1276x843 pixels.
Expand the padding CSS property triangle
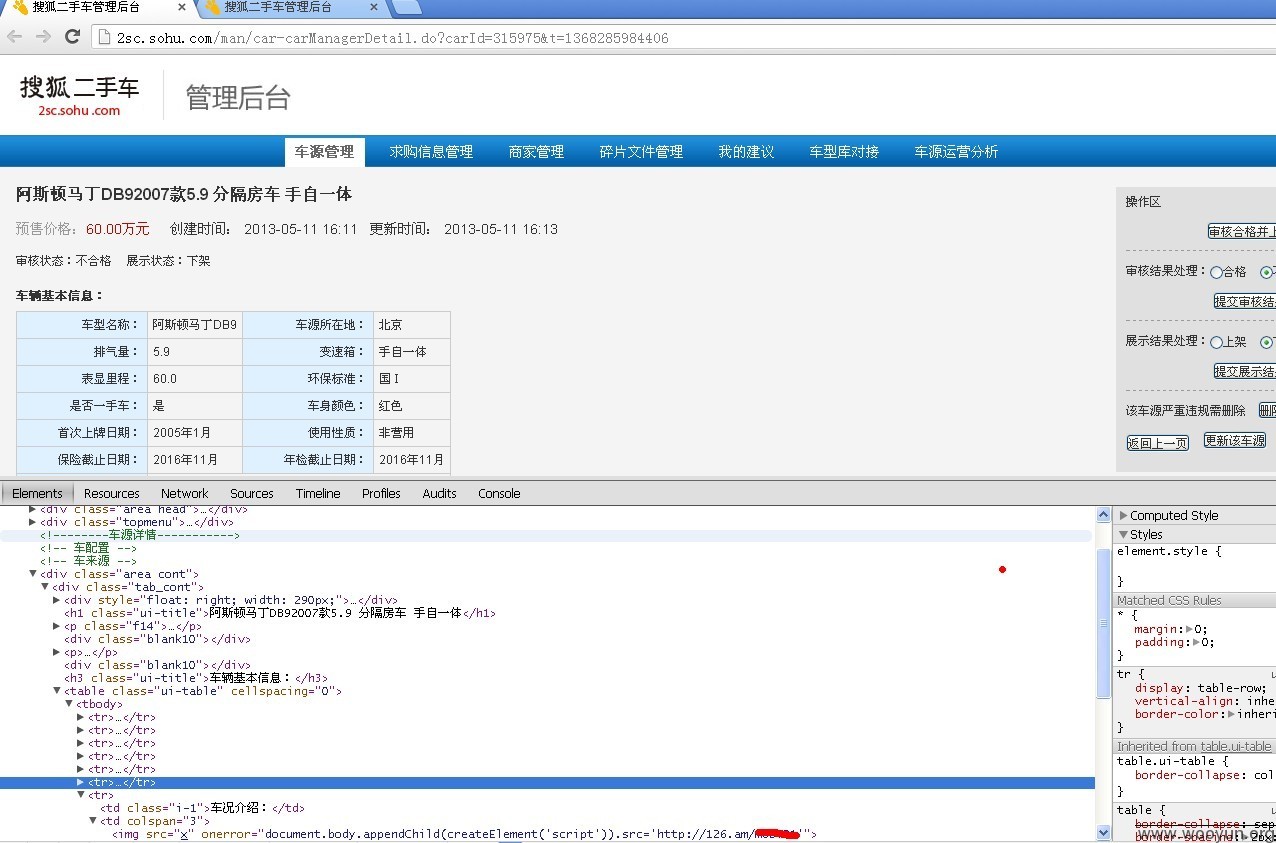click(1196, 642)
